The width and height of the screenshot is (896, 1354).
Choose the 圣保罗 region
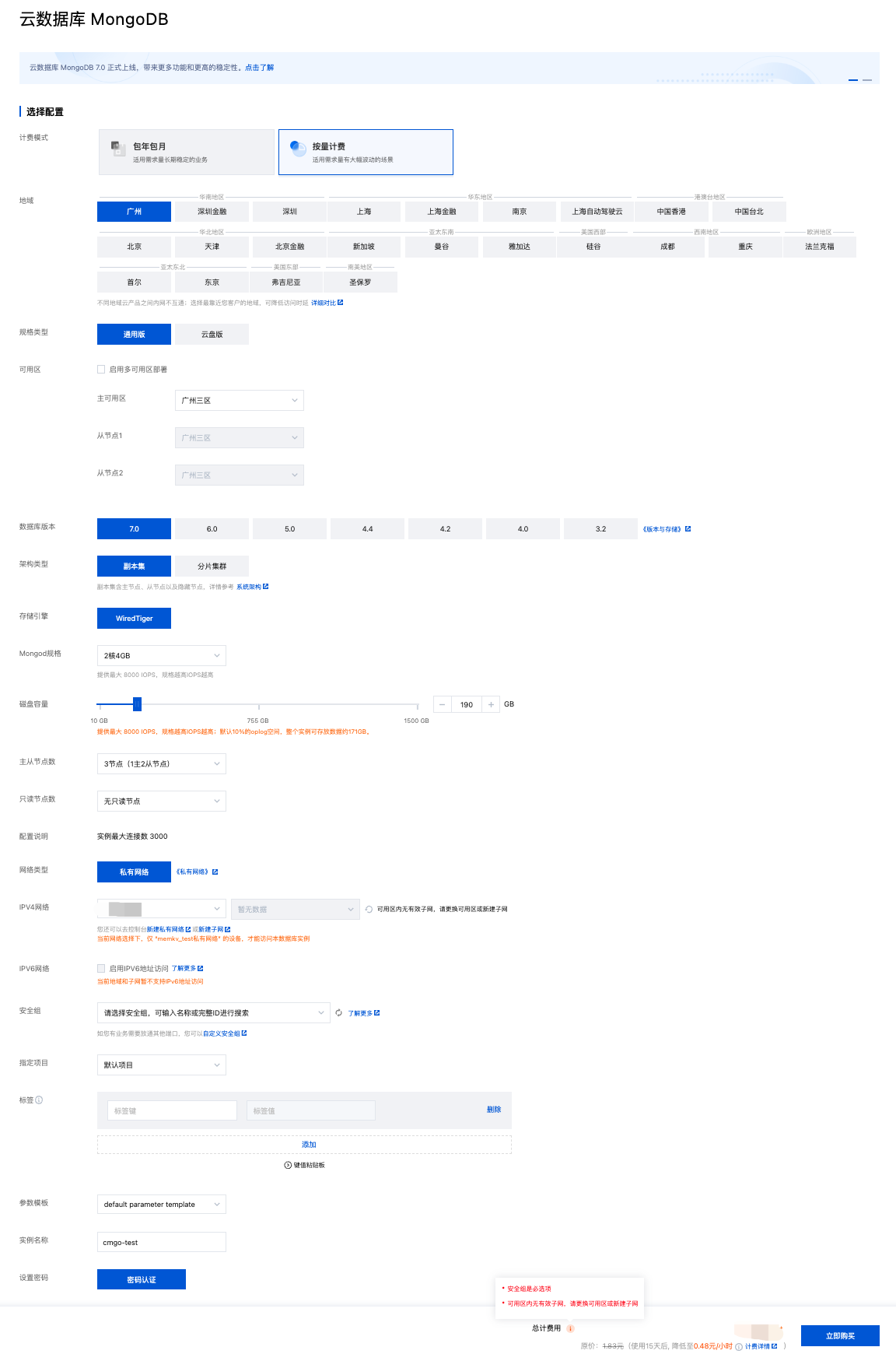coord(360,282)
